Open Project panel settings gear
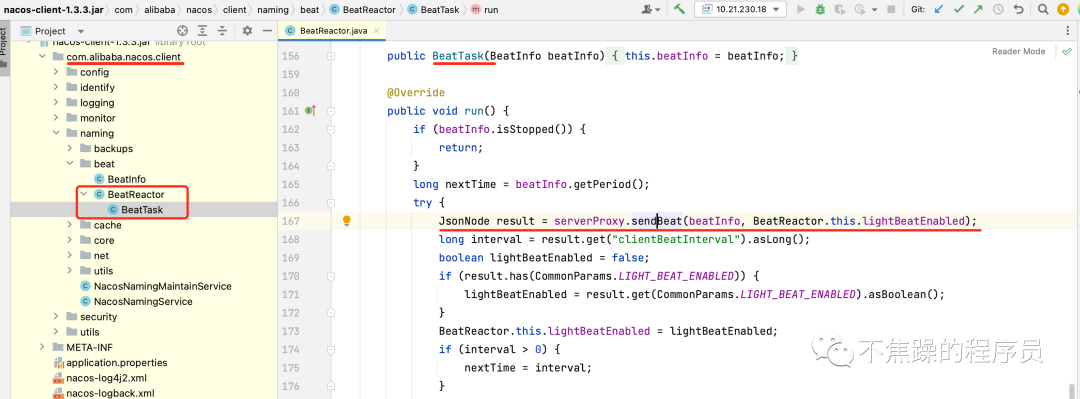This screenshot has width=1080, height=399. 248,31
